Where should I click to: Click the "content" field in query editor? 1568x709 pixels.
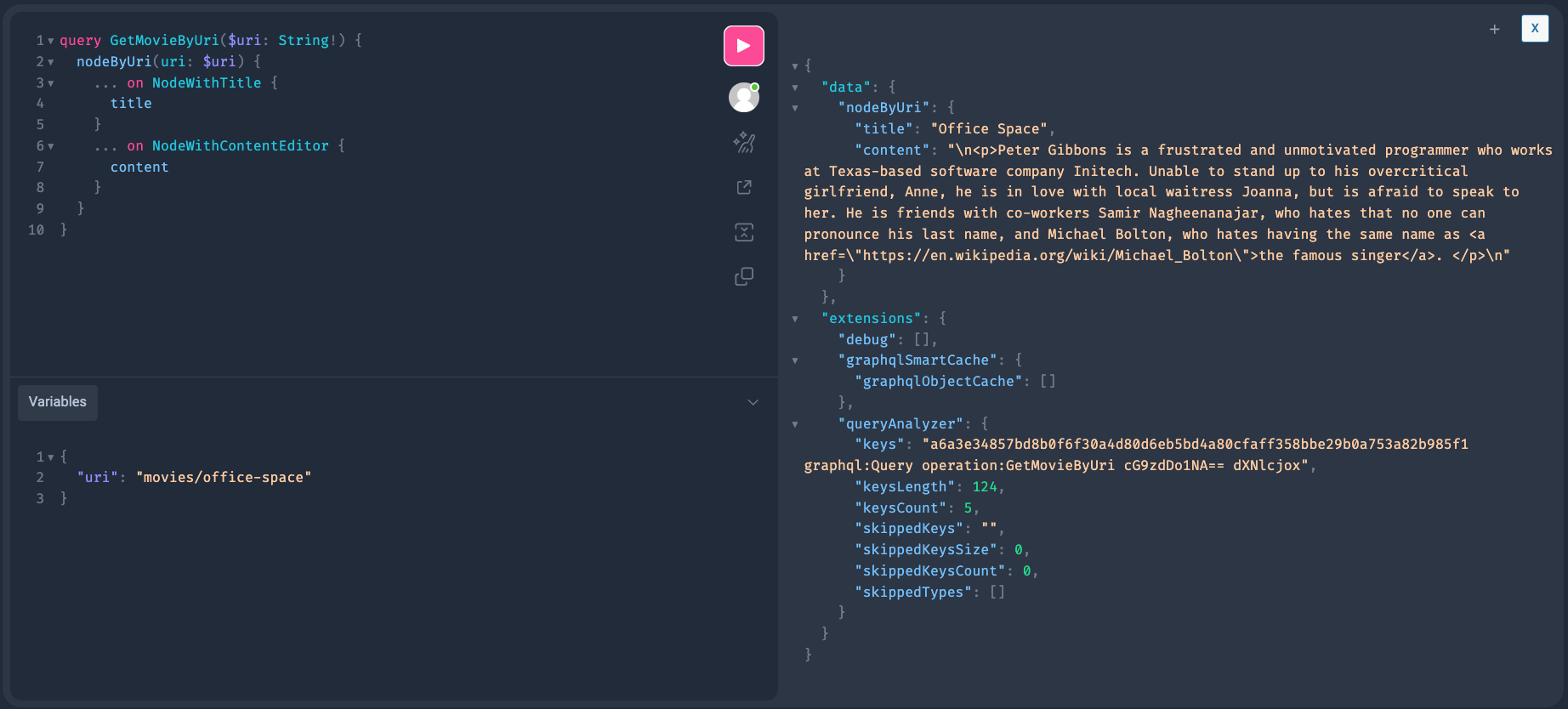click(139, 167)
